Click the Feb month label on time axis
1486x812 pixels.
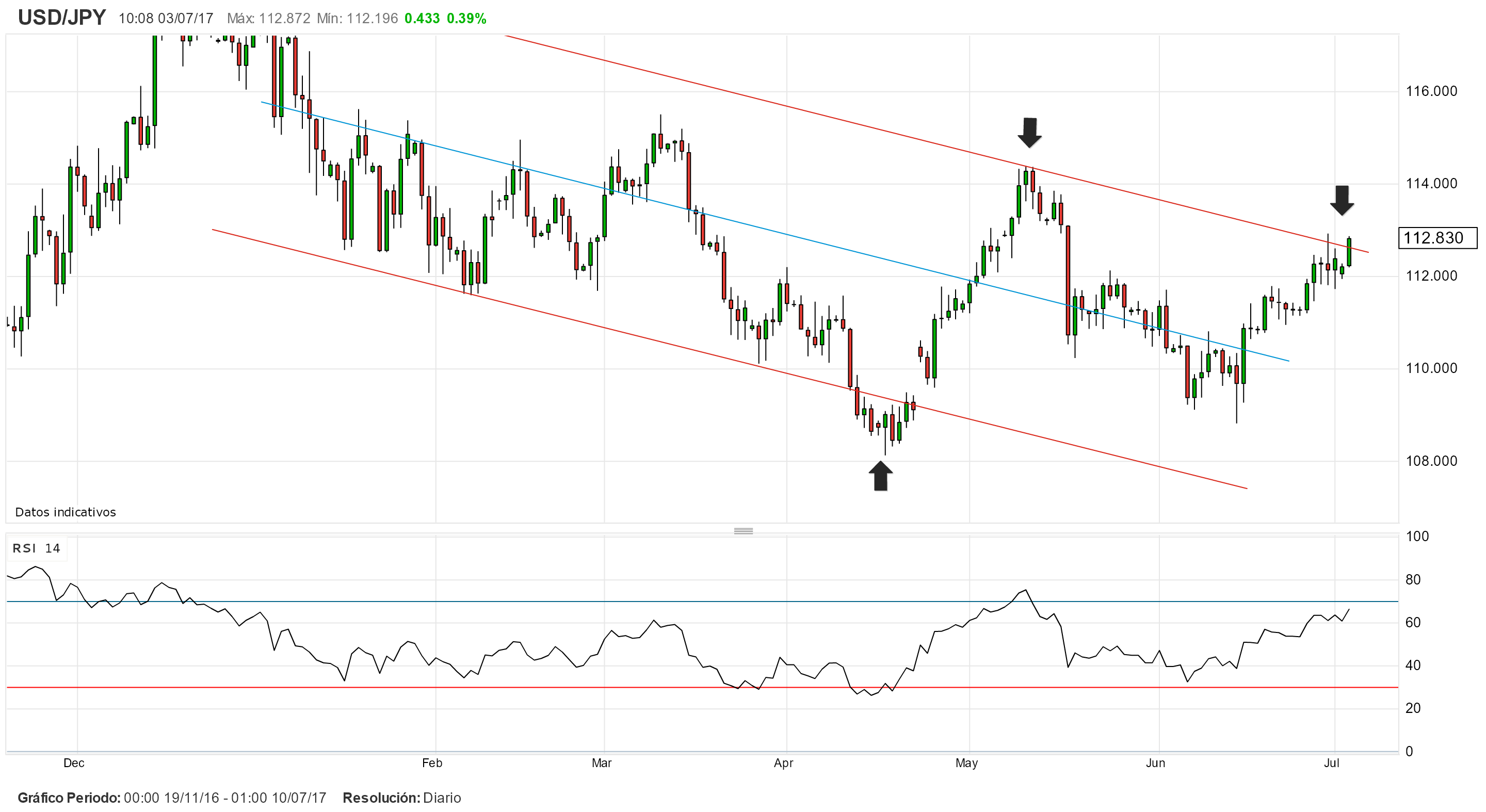[432, 763]
